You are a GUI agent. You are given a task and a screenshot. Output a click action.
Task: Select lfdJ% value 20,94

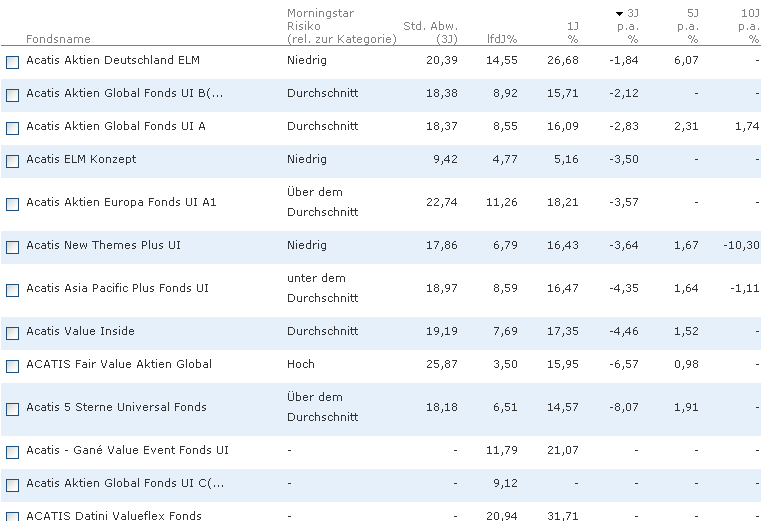click(x=502, y=516)
